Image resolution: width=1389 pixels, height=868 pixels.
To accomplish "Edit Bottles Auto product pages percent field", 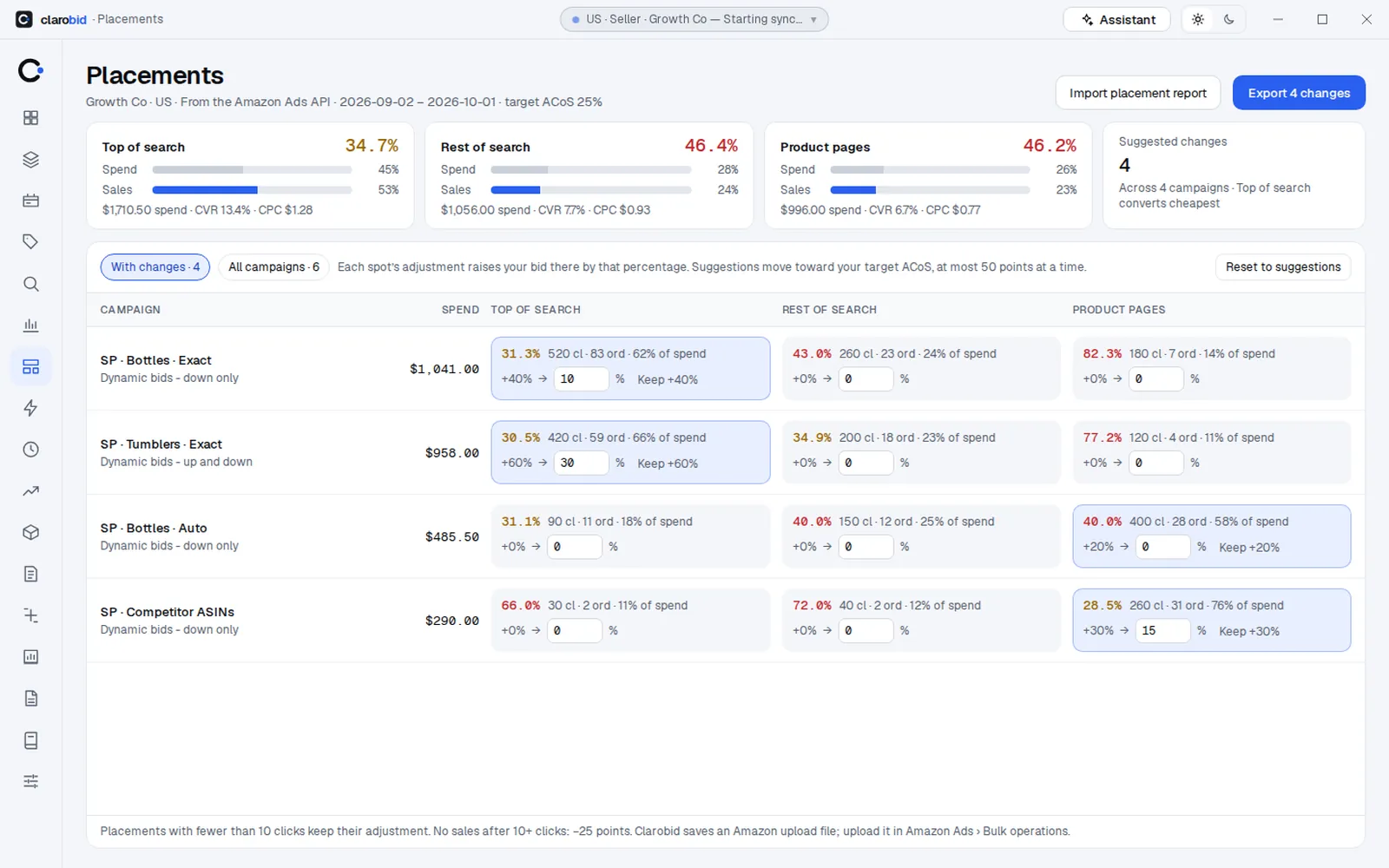I will point(1162,546).
